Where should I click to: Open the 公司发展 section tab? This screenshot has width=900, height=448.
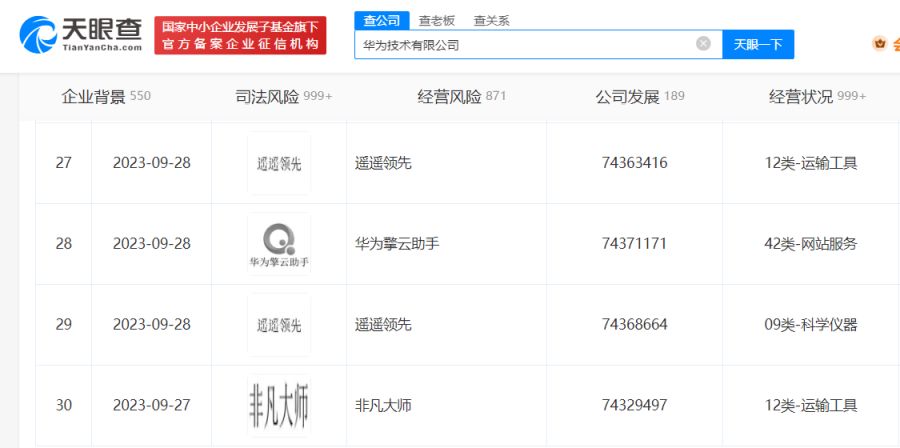[x=640, y=97]
